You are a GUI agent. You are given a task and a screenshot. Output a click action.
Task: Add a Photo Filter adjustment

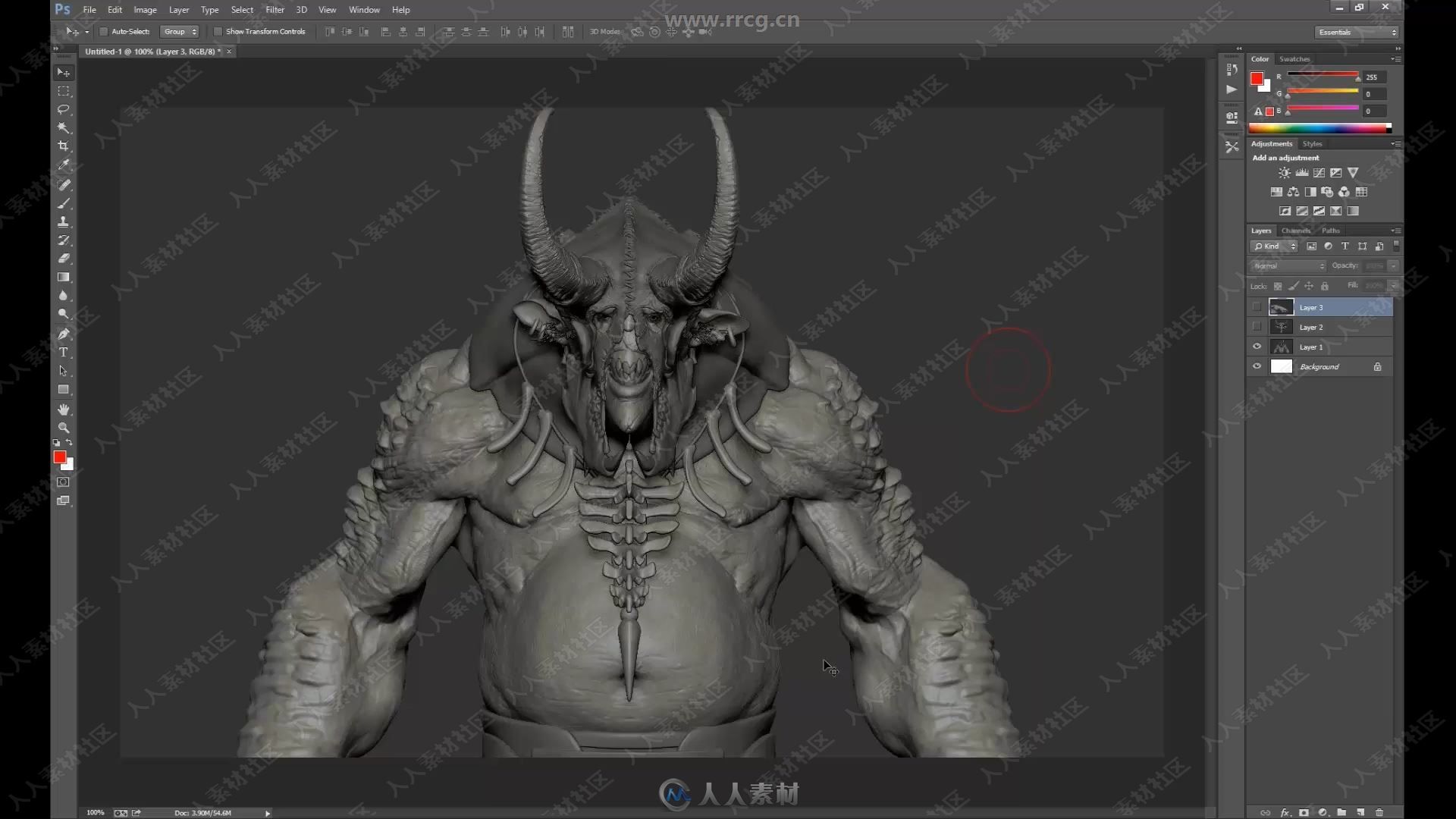coord(1327,192)
